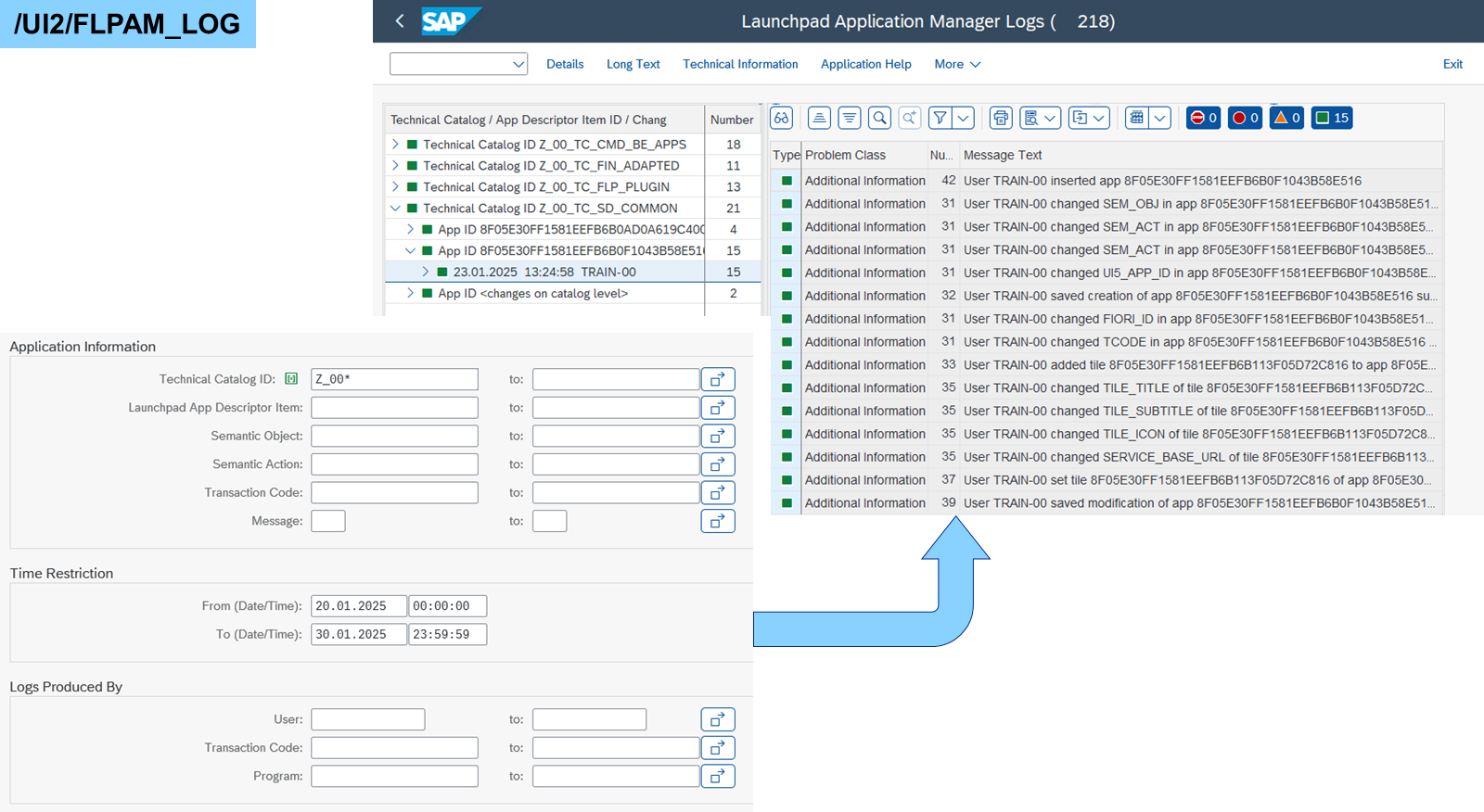Sort messages in descending order
Viewport: 1484px width, 812px height.
(849, 118)
